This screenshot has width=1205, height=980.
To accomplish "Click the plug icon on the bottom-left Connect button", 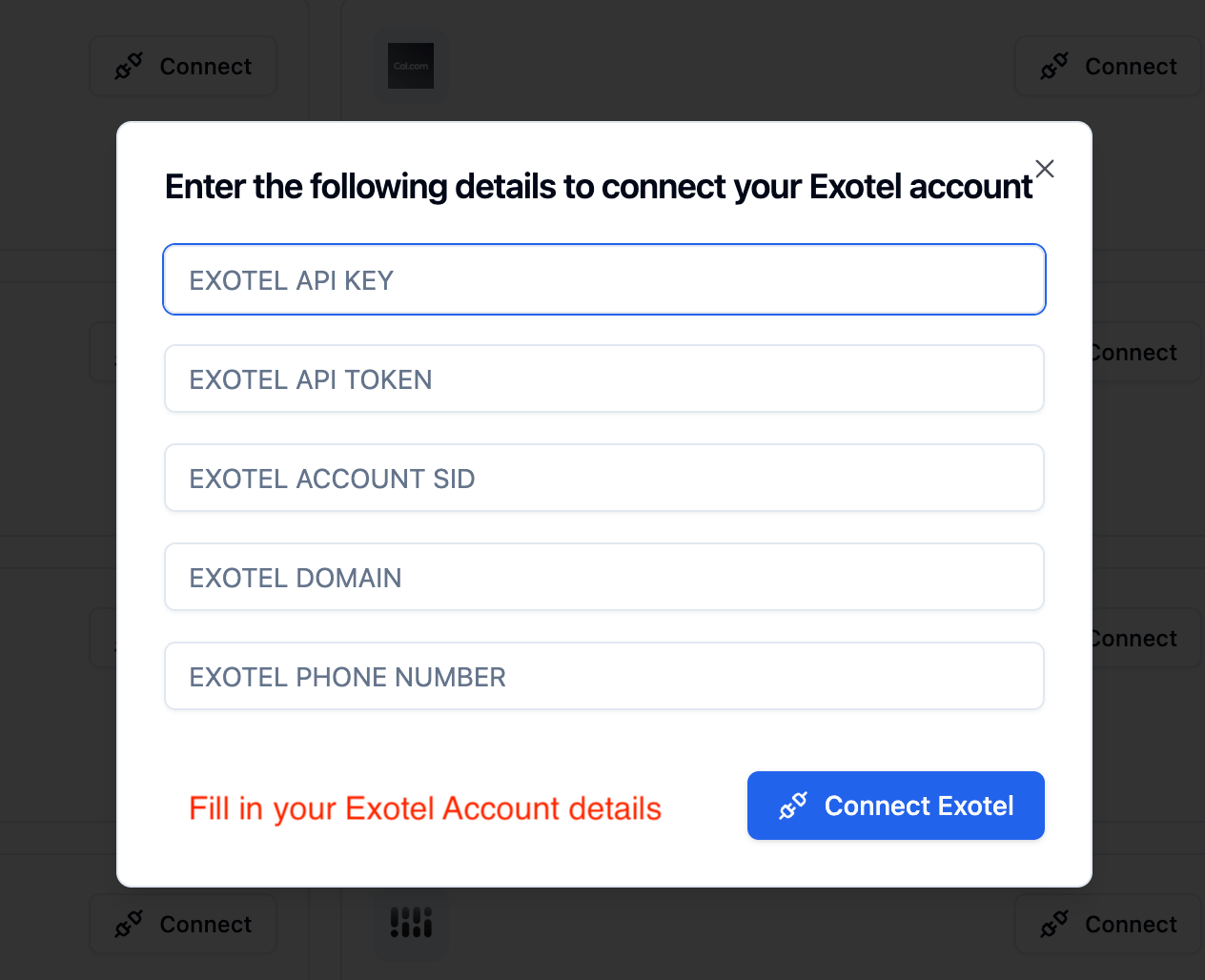I will click(128, 924).
